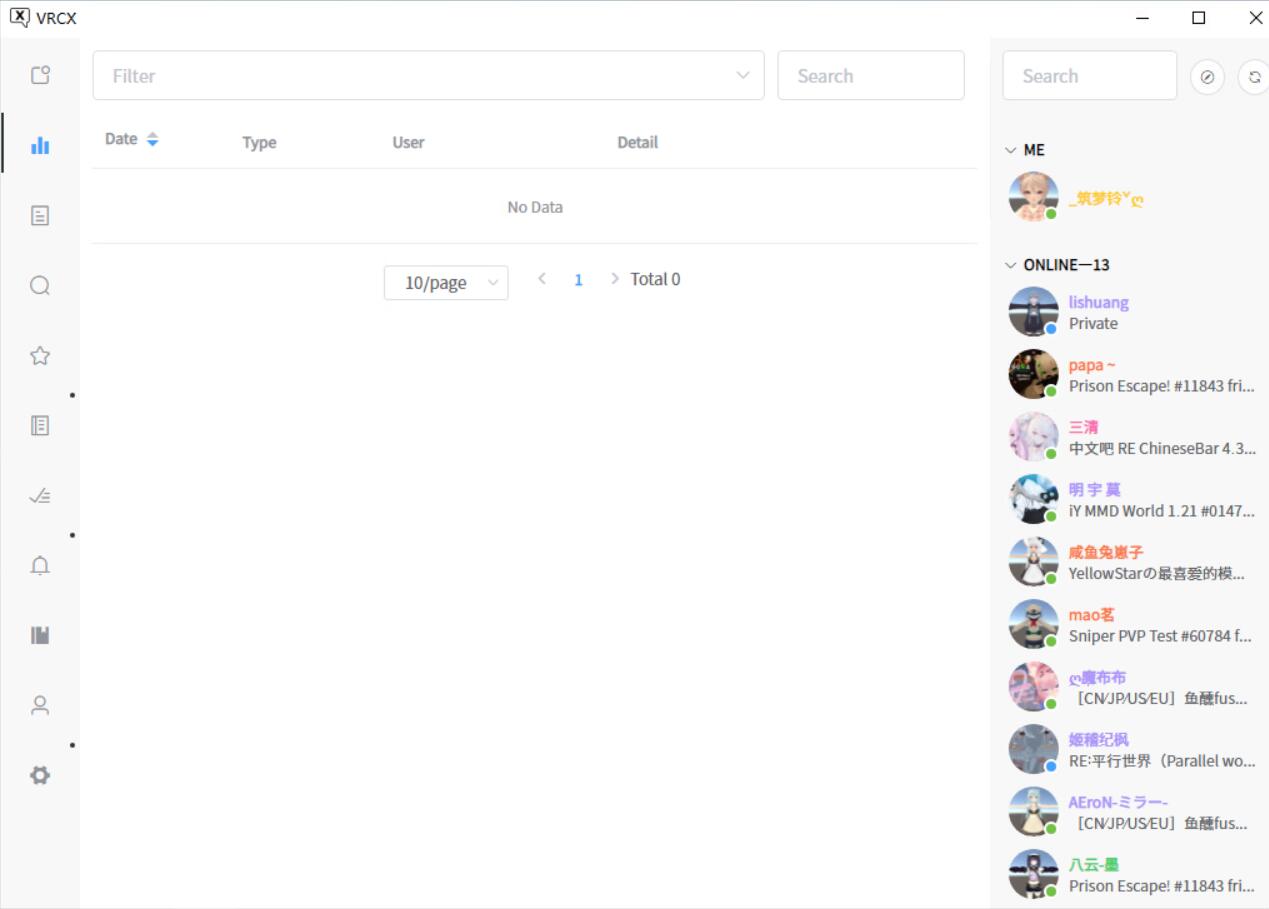
Task: Open the 10/page size selector
Action: point(446,283)
